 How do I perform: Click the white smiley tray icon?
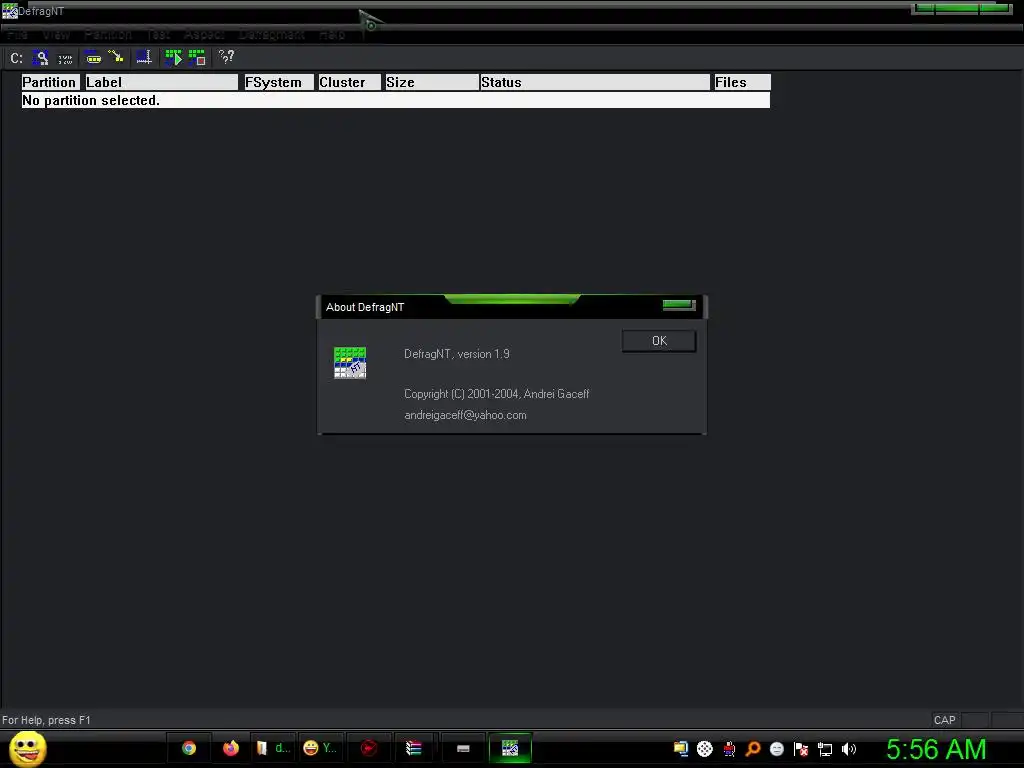coord(776,749)
